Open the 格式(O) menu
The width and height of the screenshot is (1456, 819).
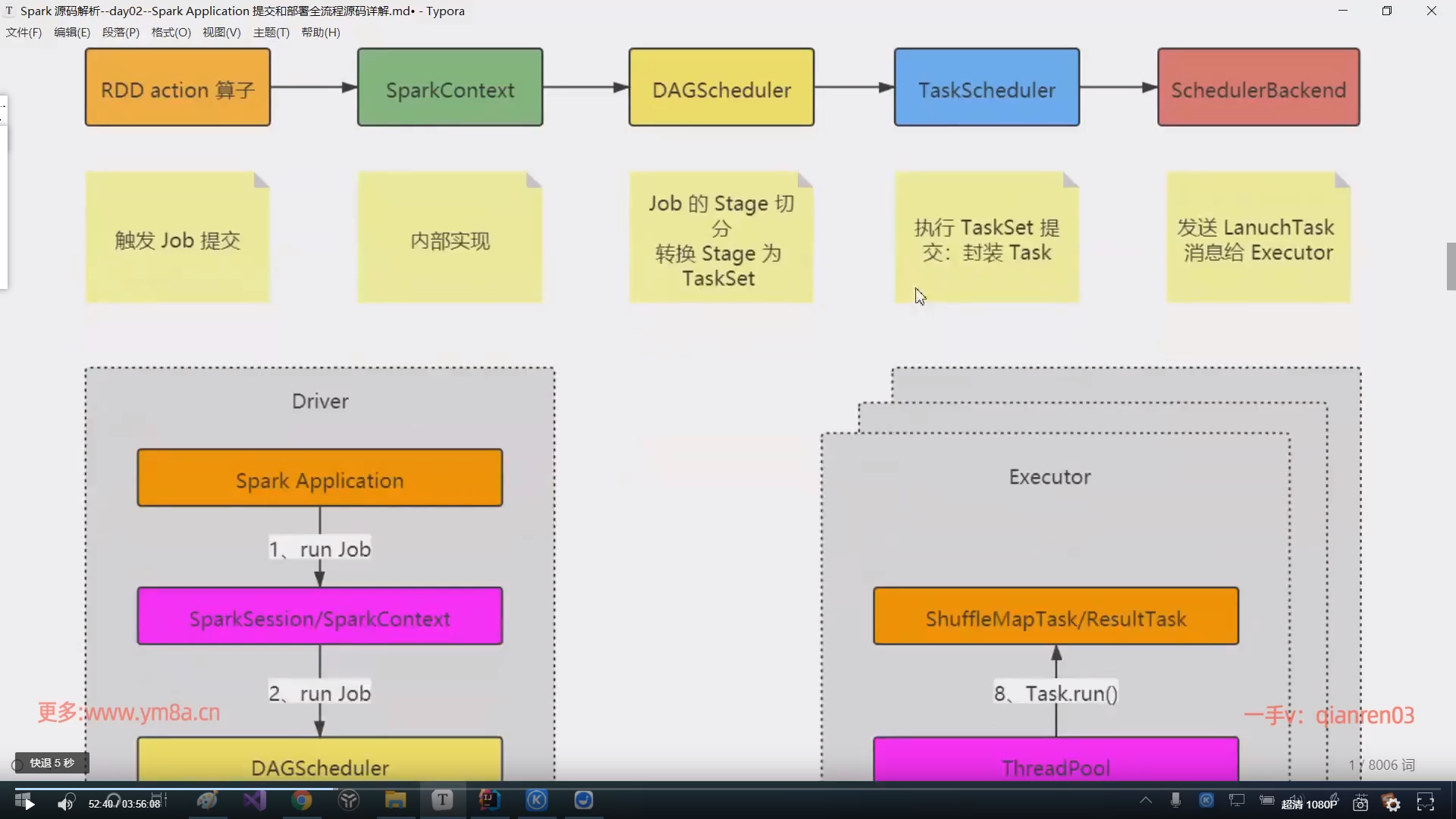click(x=171, y=33)
